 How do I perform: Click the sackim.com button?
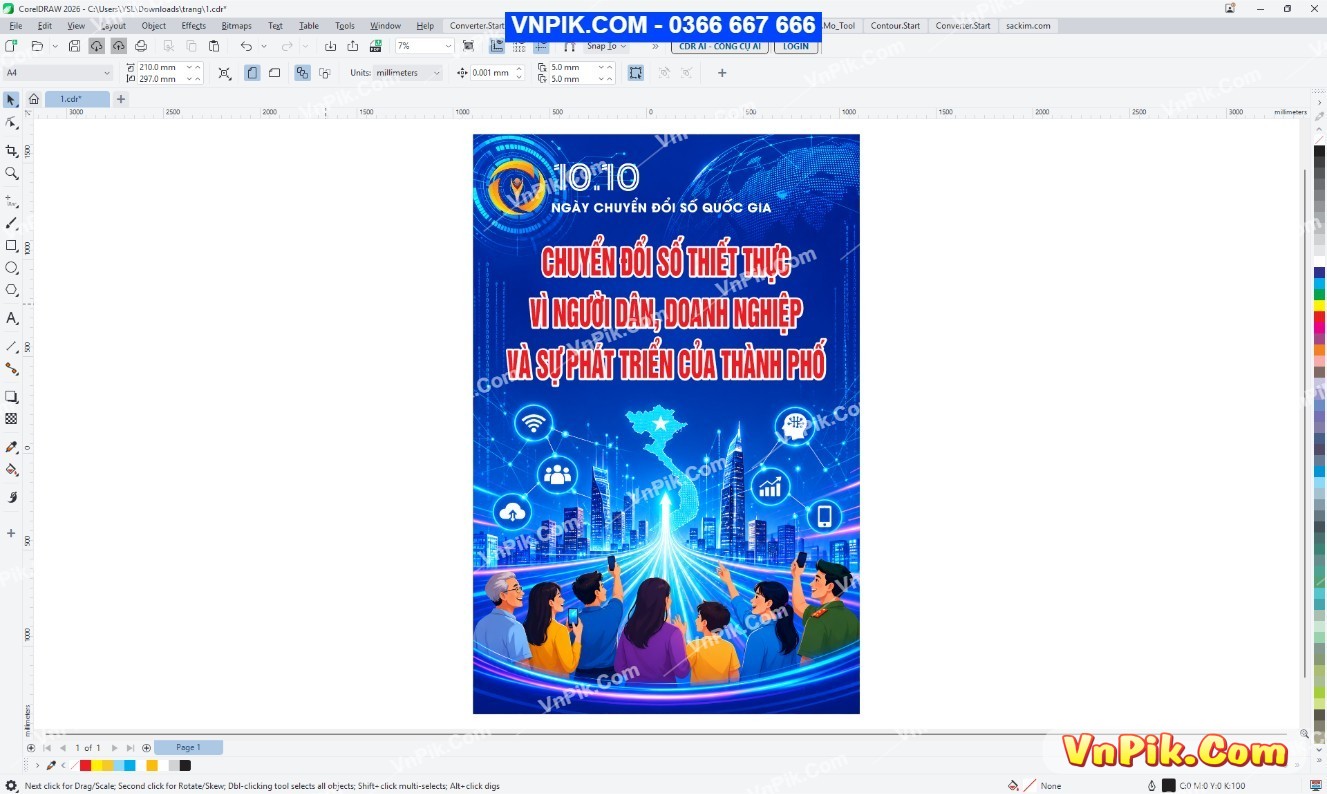coord(1028,26)
